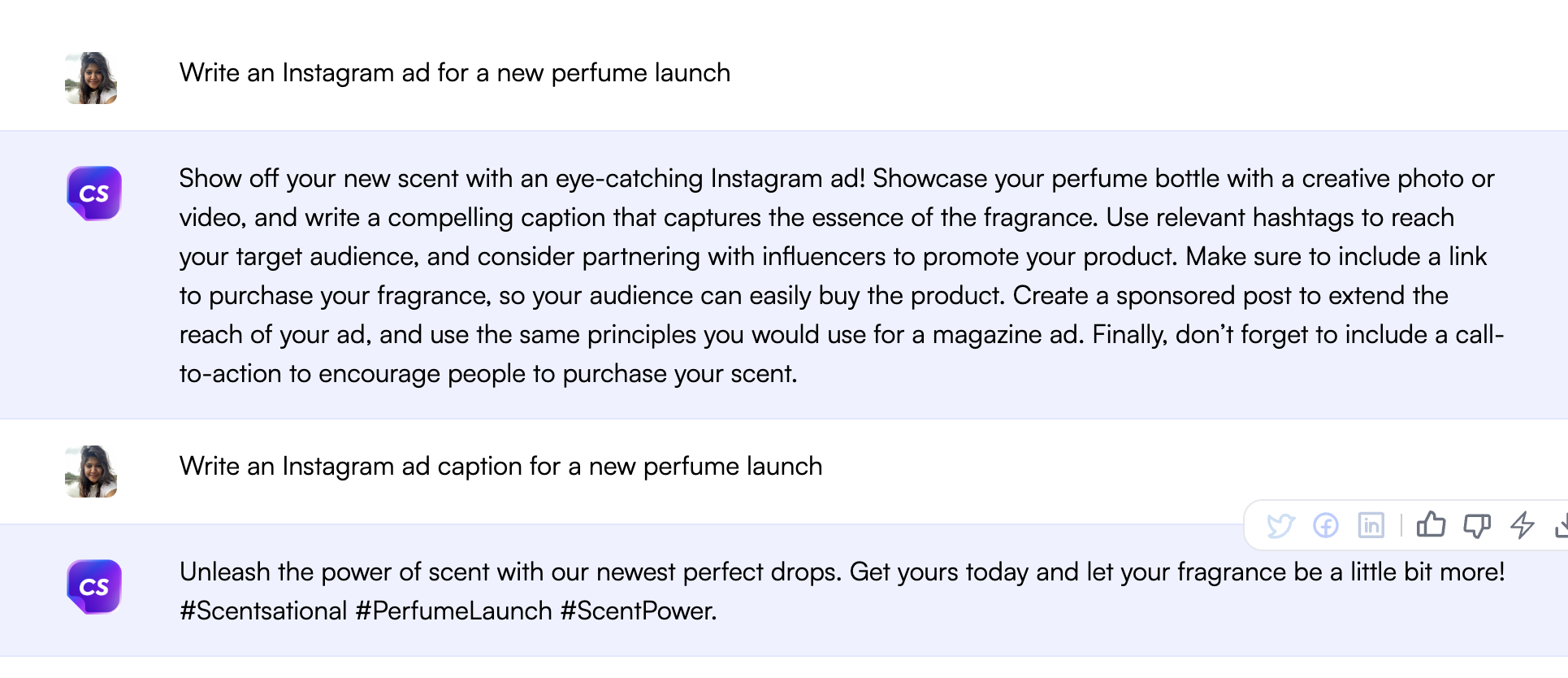This screenshot has width=1568, height=678.
Task: Click the user avatar beside the first prompt
Action: pos(91,78)
